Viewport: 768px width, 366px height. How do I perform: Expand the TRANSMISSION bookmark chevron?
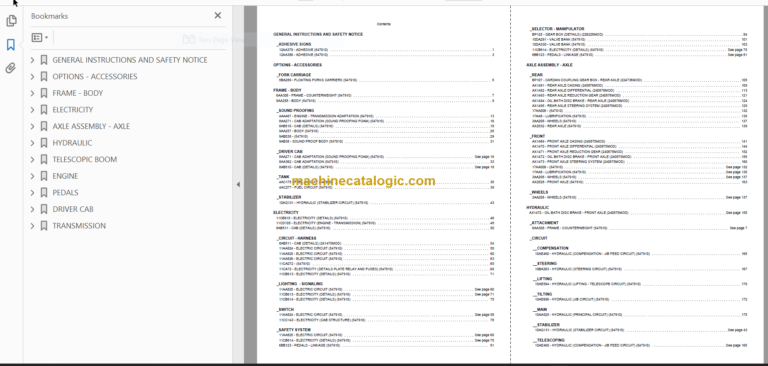pos(32,226)
